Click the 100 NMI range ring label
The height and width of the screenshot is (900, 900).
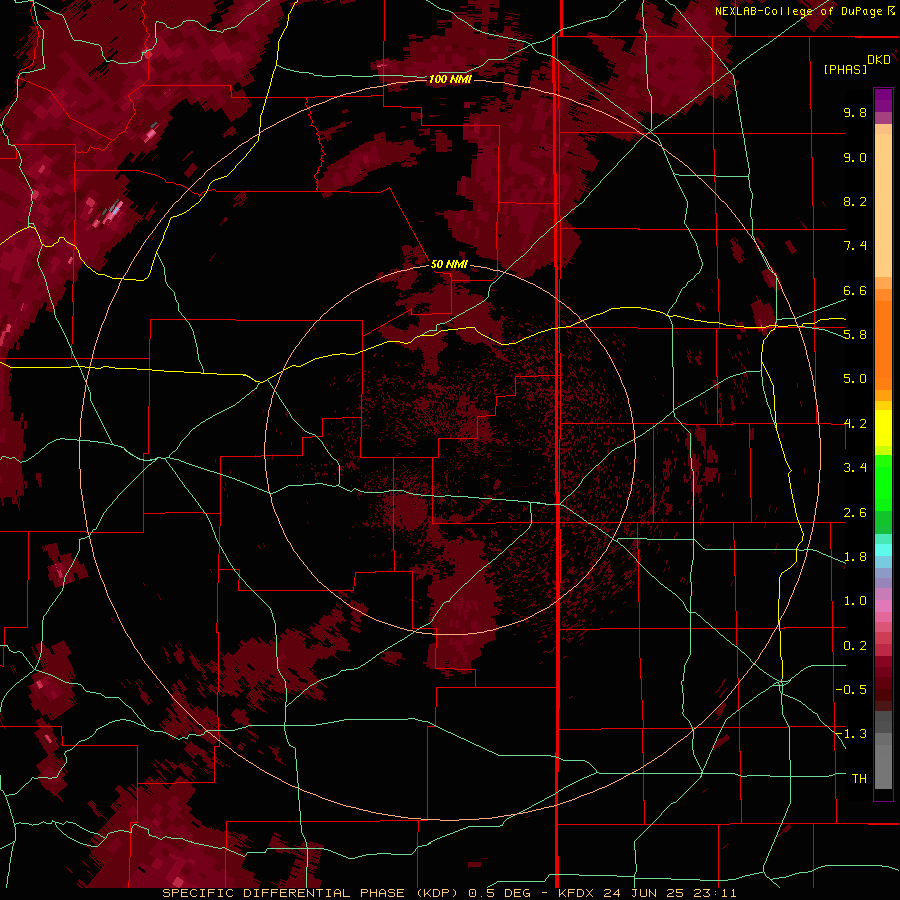click(x=450, y=79)
